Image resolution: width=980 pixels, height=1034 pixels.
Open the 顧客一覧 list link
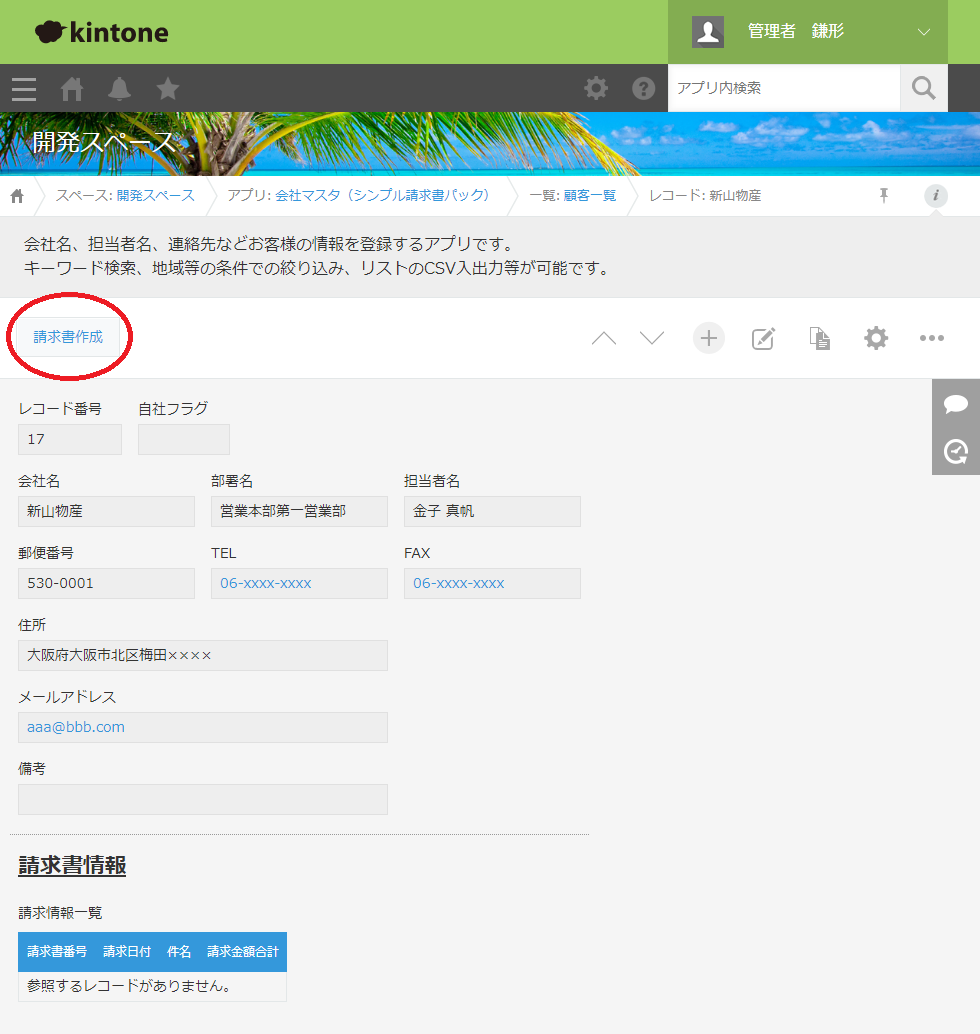pos(590,196)
